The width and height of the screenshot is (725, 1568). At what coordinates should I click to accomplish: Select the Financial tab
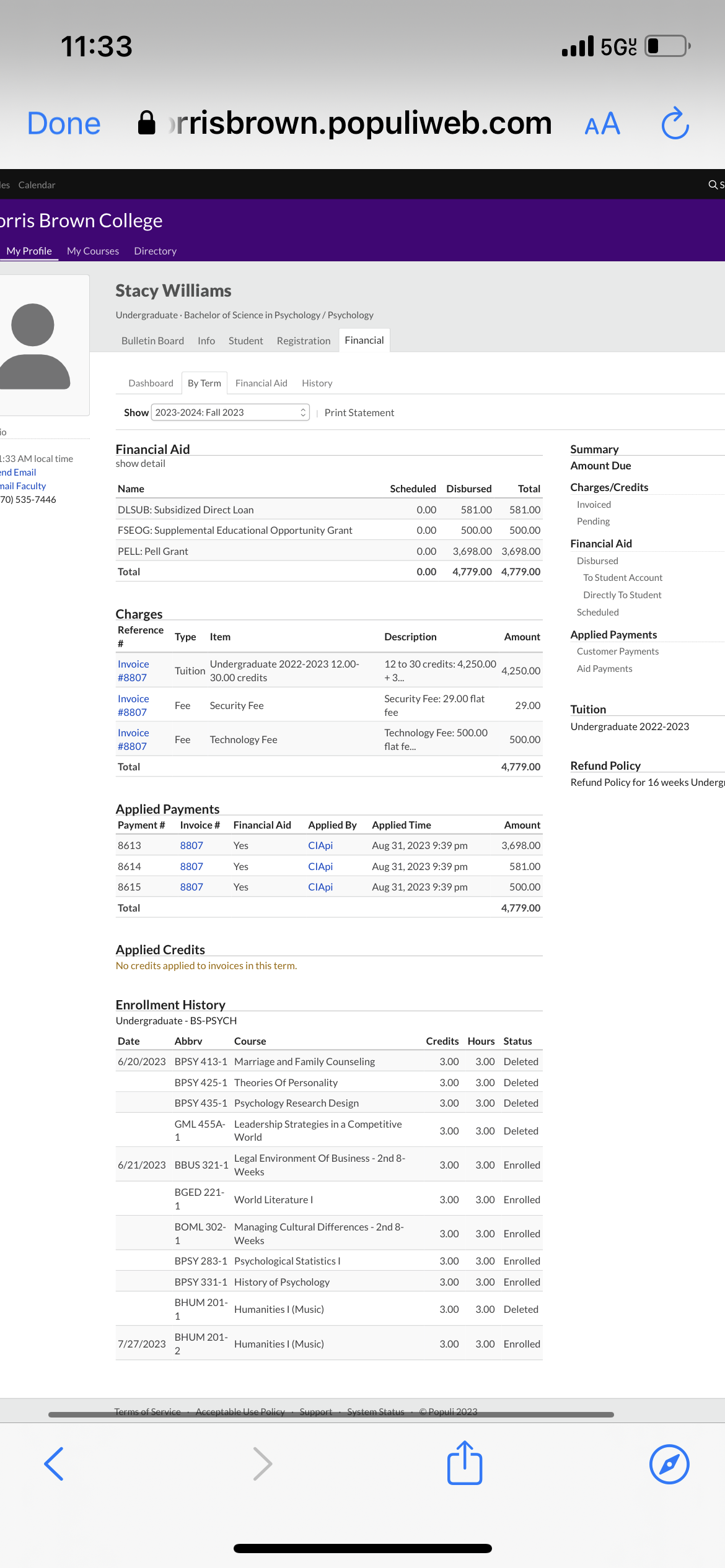click(x=364, y=340)
